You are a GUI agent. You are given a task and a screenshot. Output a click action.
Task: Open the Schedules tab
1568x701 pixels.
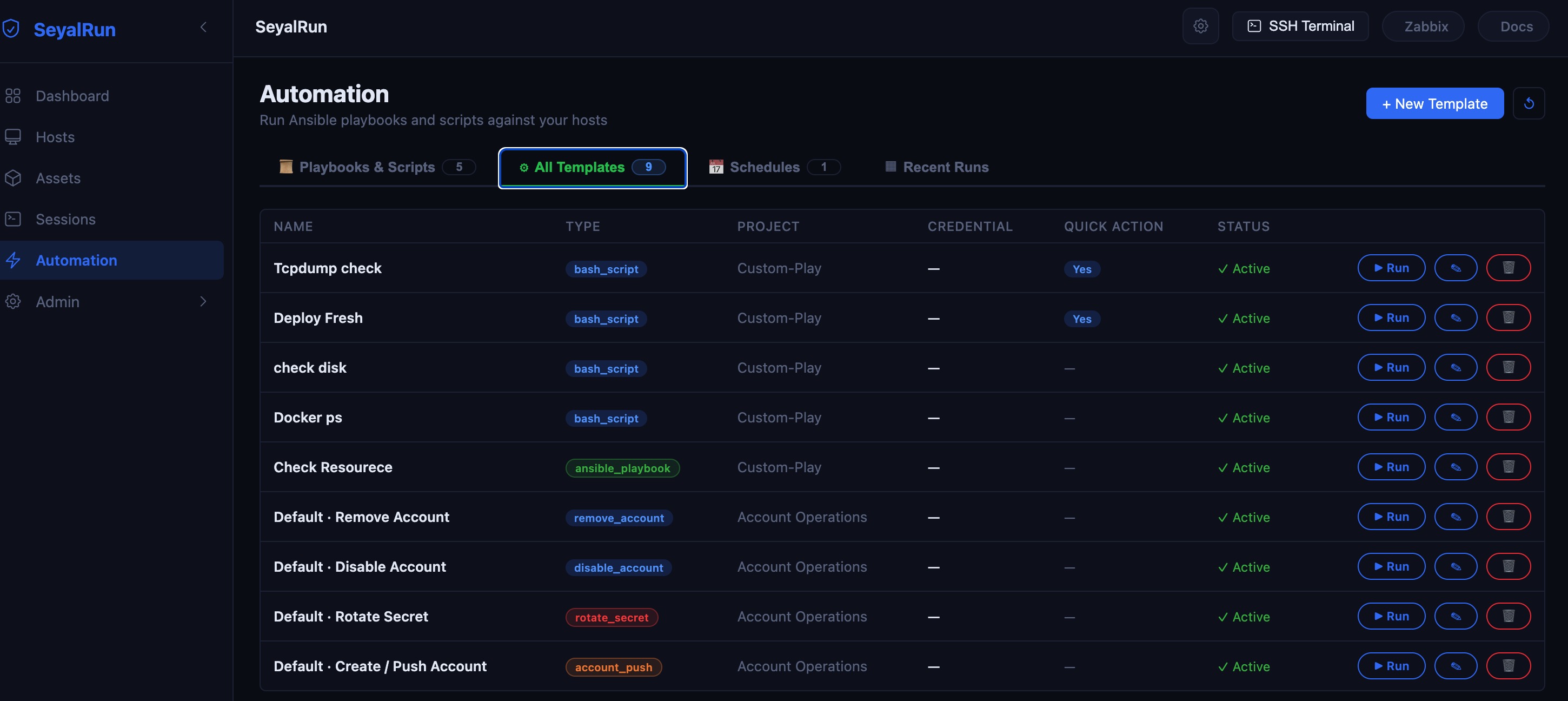click(774, 167)
